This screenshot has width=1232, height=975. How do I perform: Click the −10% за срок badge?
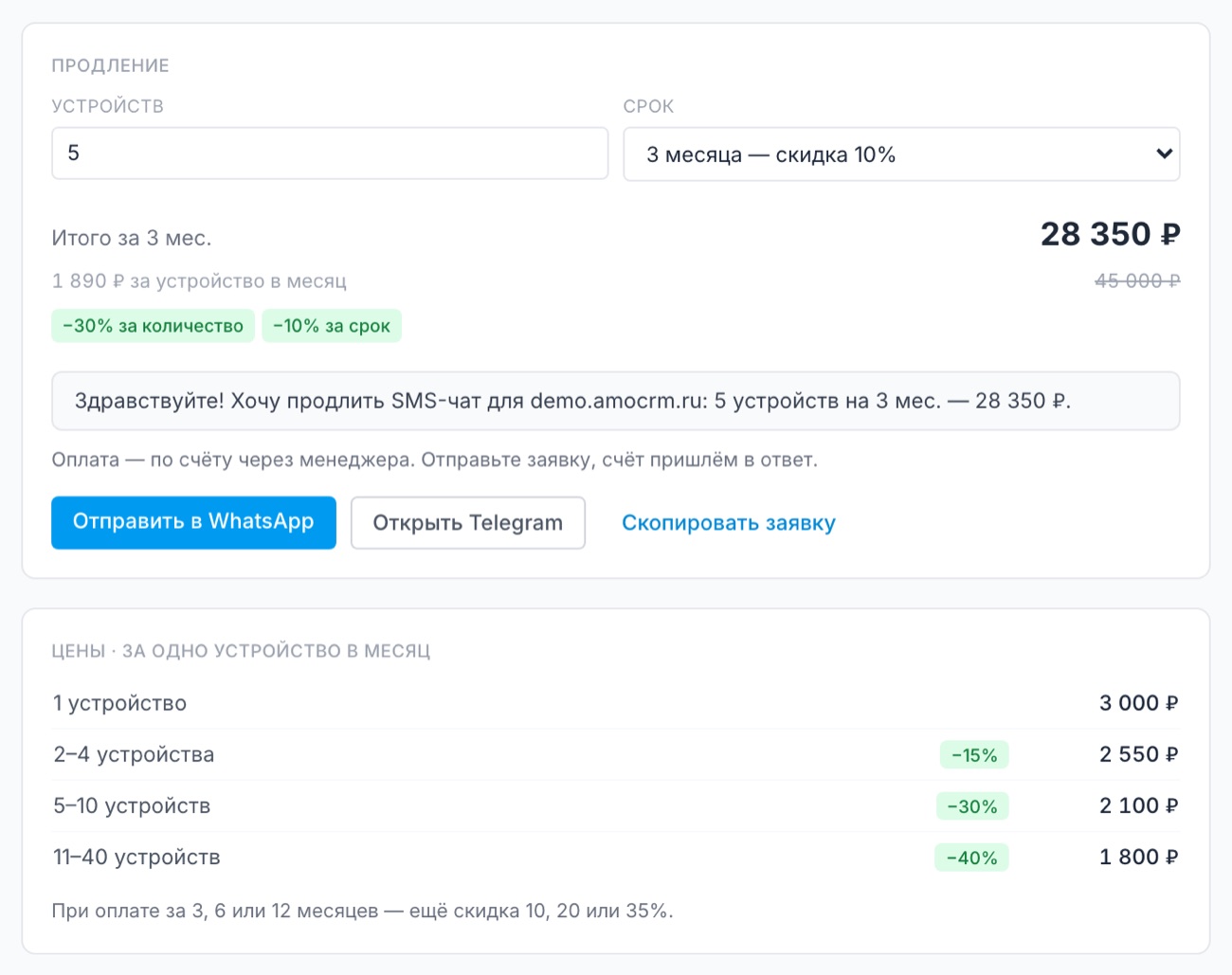332,326
